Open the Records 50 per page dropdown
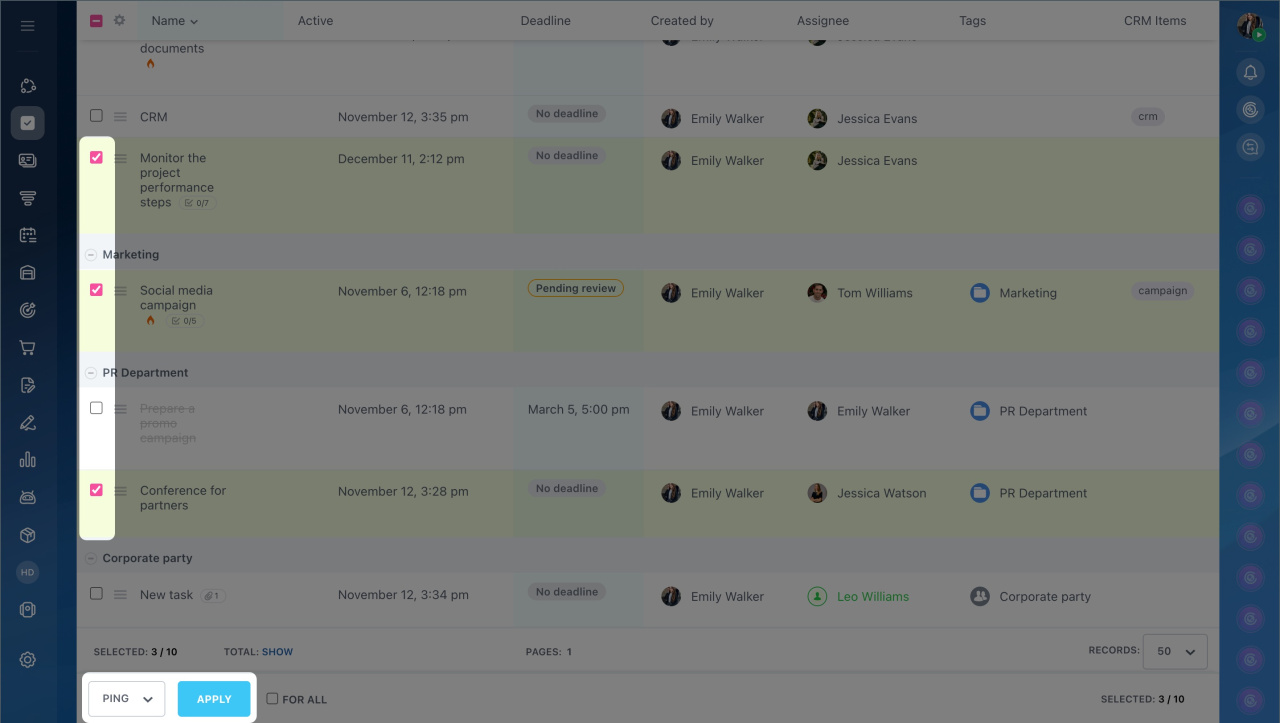The width and height of the screenshot is (1280, 723). (x=1175, y=651)
